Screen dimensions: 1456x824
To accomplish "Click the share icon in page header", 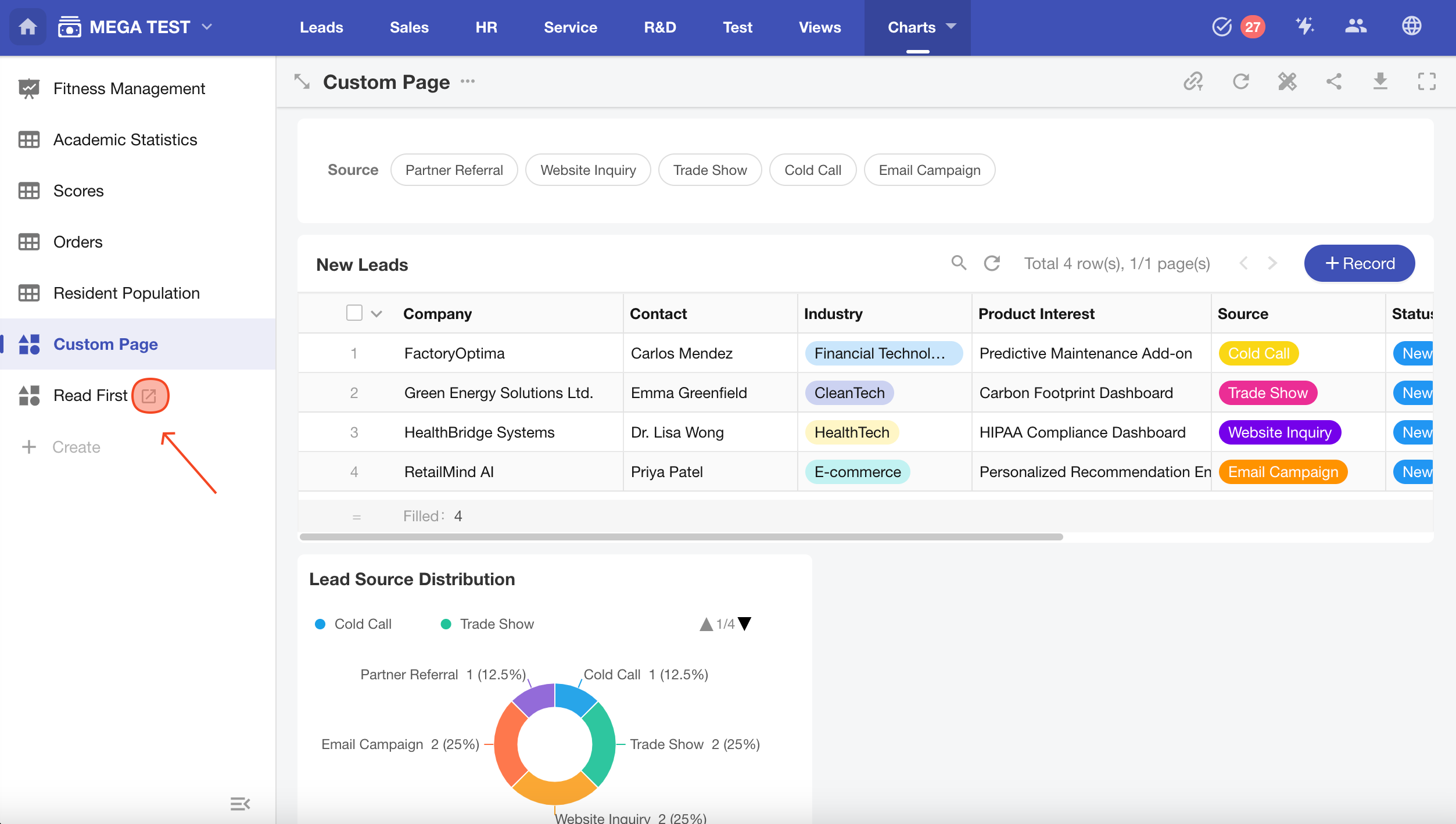I will pyautogui.click(x=1333, y=81).
